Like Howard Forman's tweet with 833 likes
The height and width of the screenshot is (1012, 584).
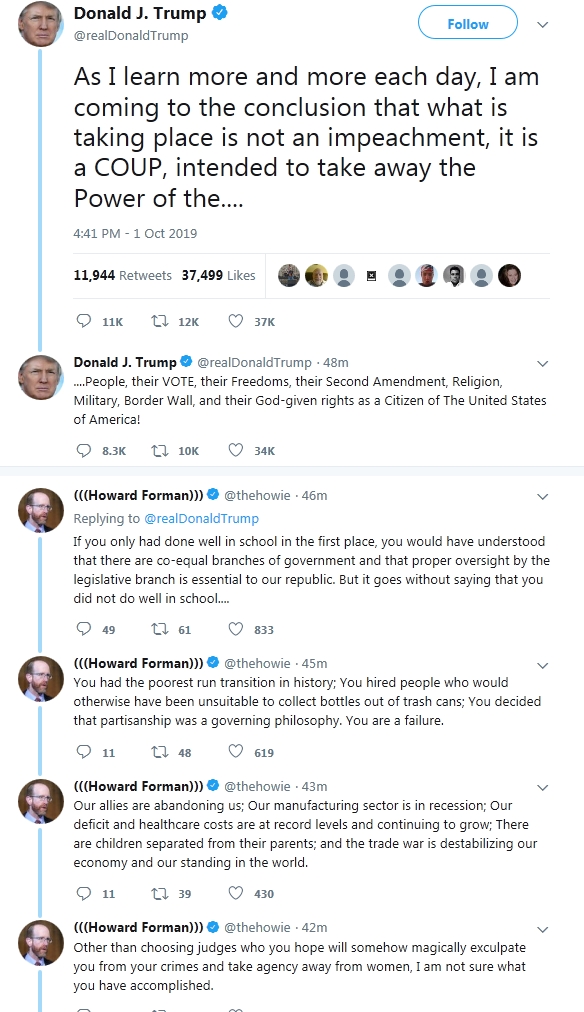(251, 629)
